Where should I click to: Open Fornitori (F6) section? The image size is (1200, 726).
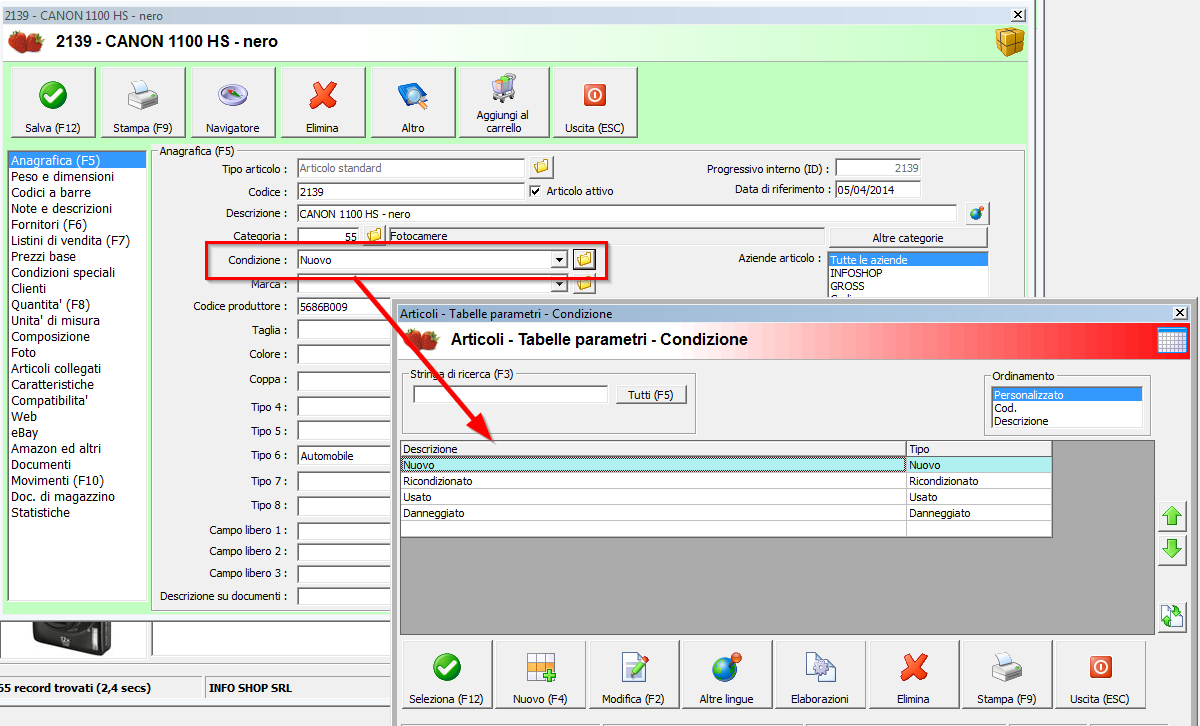pos(49,224)
